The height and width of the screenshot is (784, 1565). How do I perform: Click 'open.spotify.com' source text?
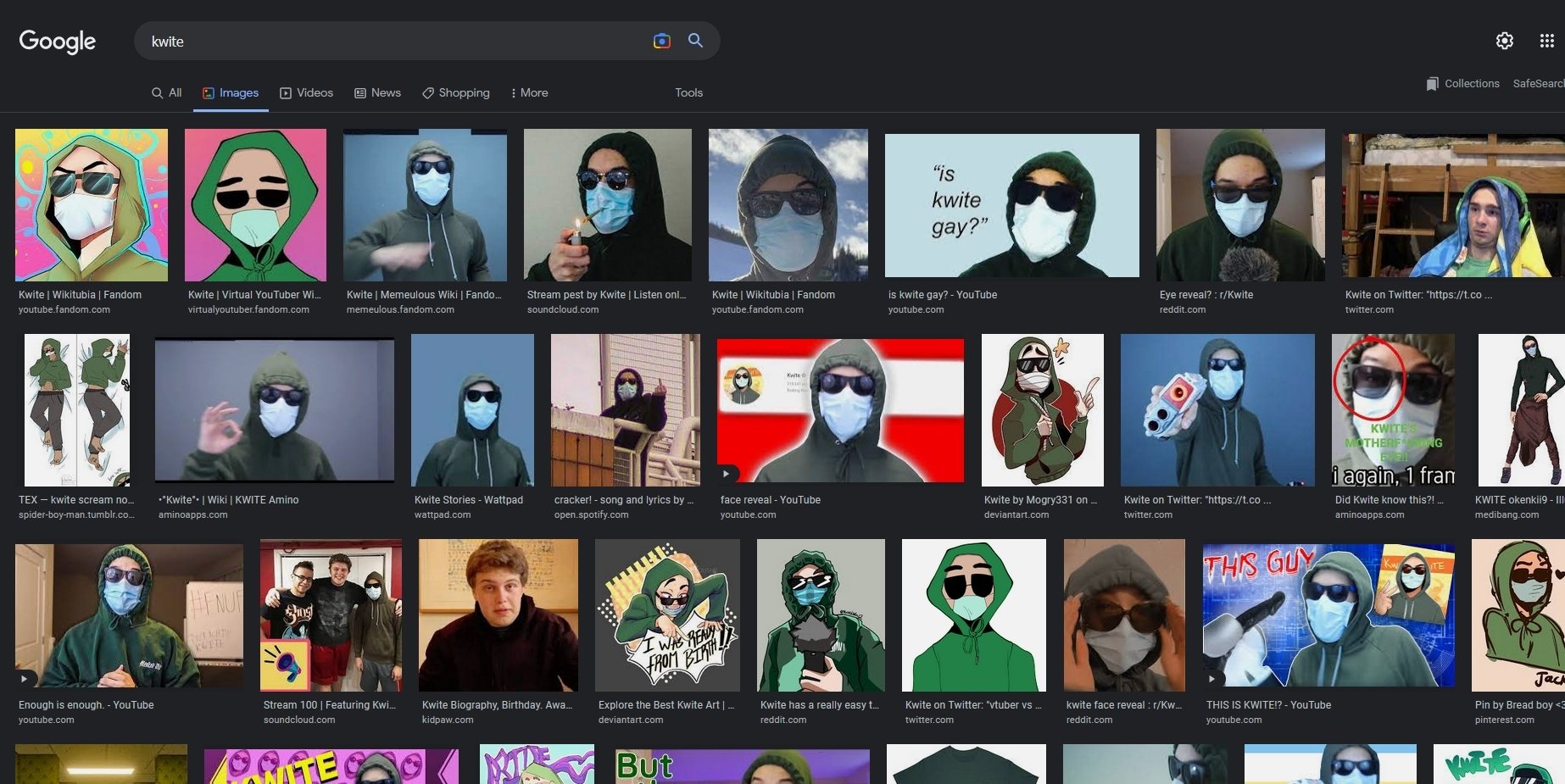tap(591, 515)
